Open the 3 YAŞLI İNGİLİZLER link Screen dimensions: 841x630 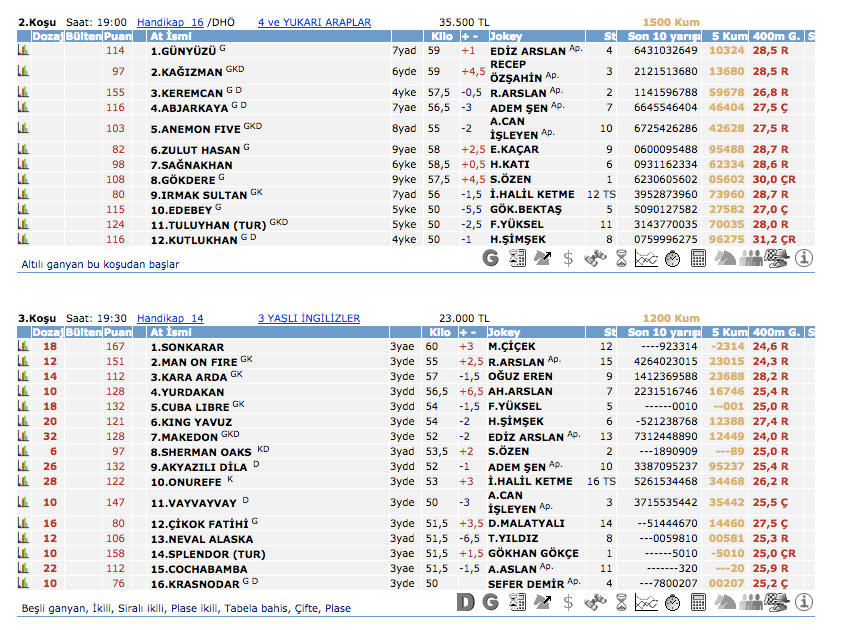(308, 318)
